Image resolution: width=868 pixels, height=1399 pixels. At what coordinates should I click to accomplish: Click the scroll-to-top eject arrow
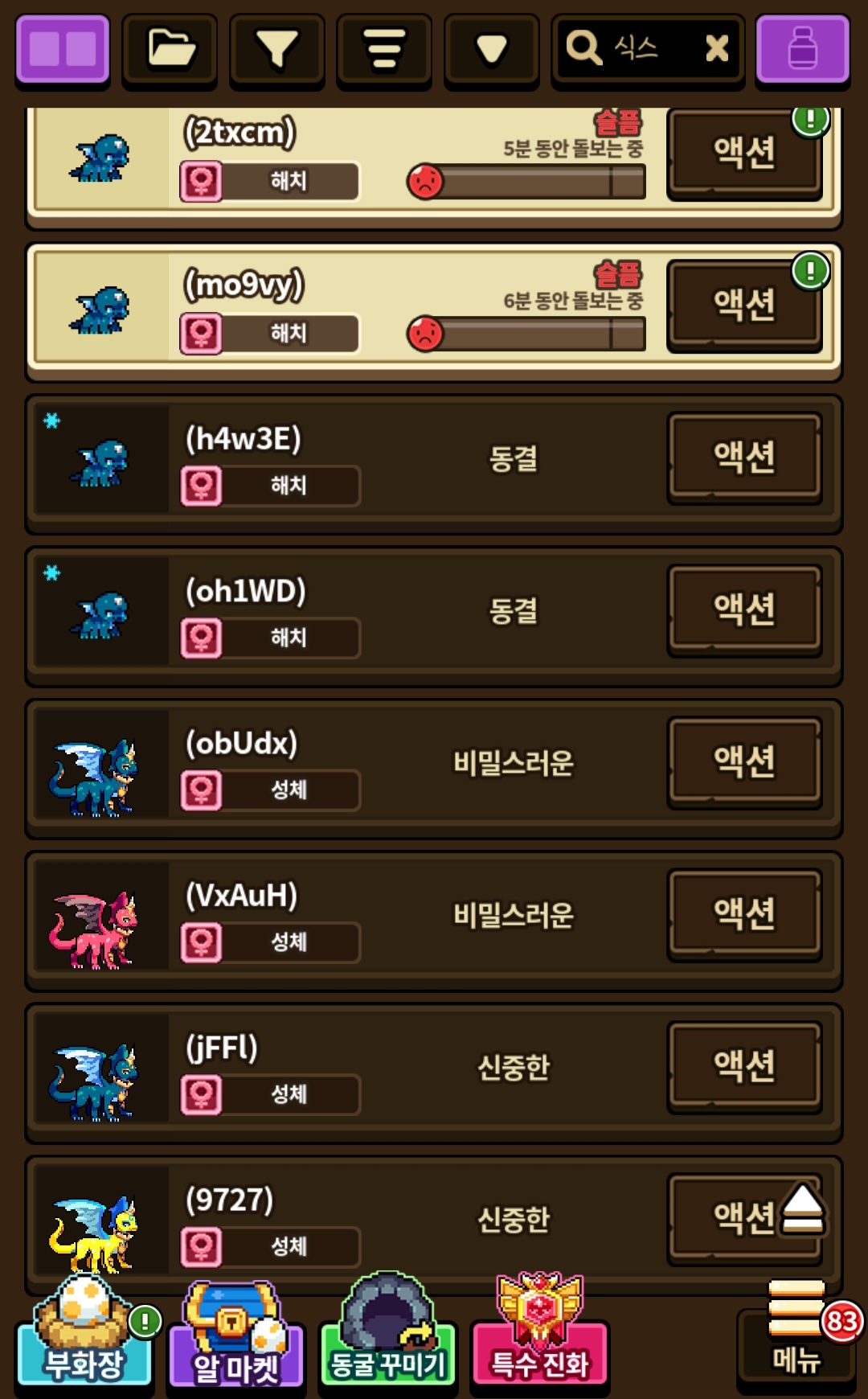(x=802, y=1209)
